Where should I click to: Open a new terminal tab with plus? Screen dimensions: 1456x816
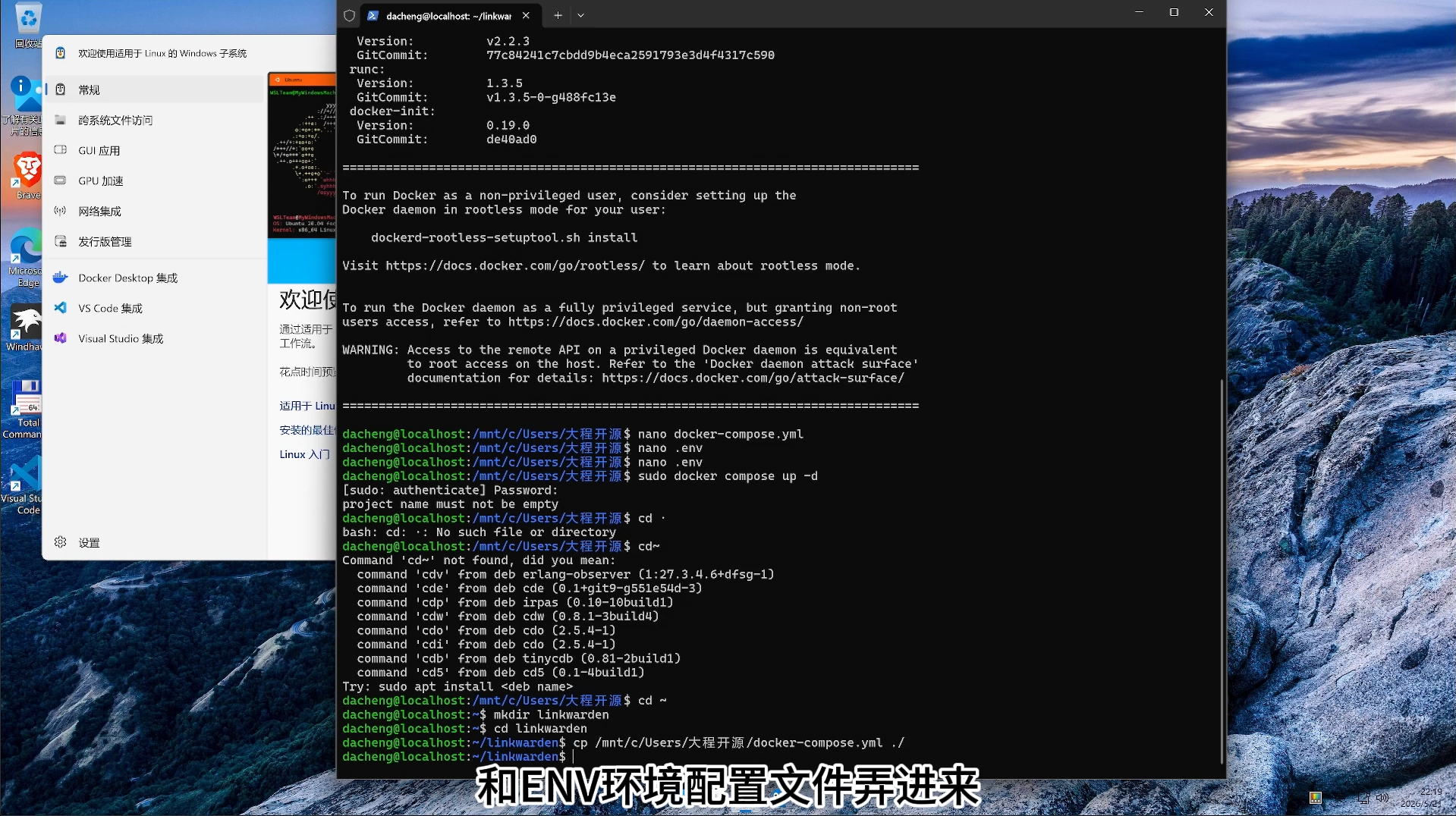(x=558, y=15)
